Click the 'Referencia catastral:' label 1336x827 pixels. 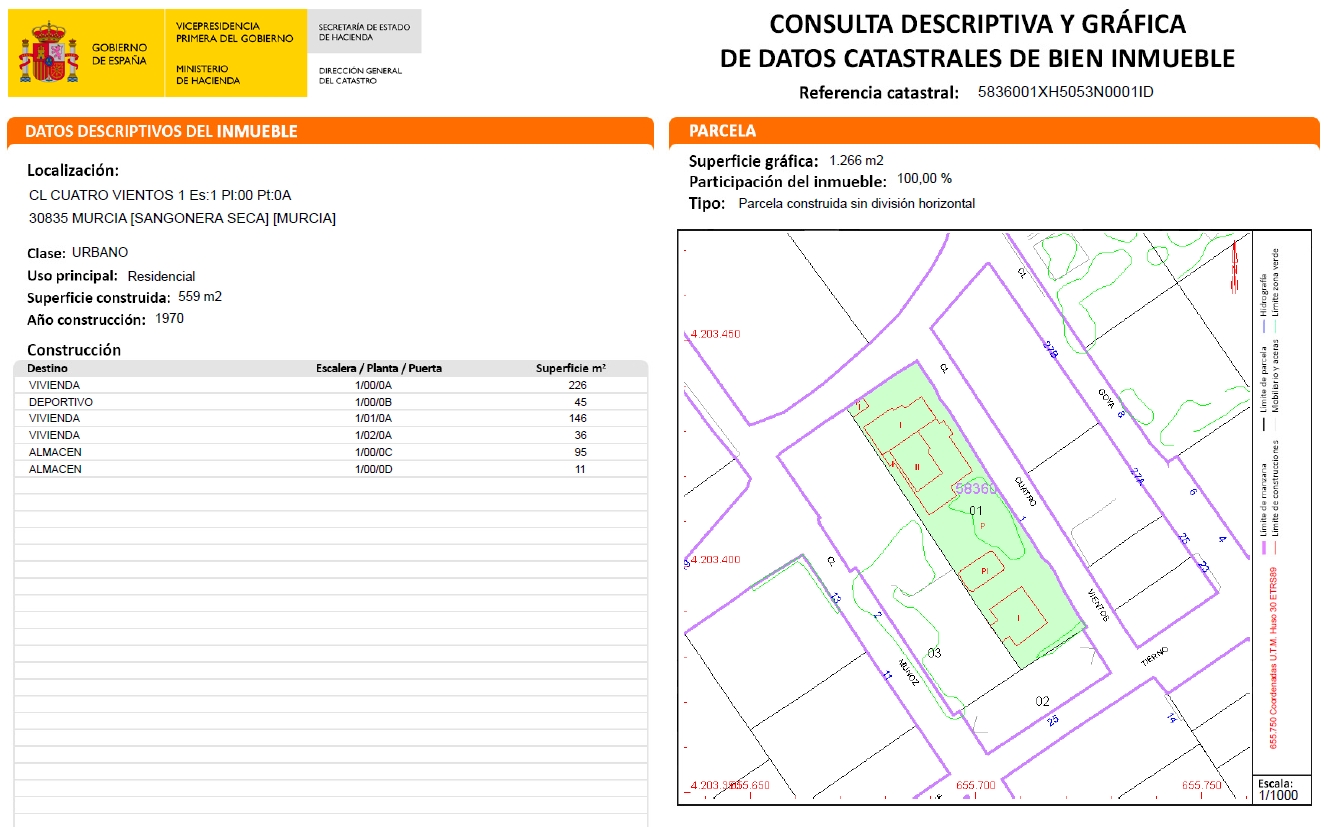879,93
